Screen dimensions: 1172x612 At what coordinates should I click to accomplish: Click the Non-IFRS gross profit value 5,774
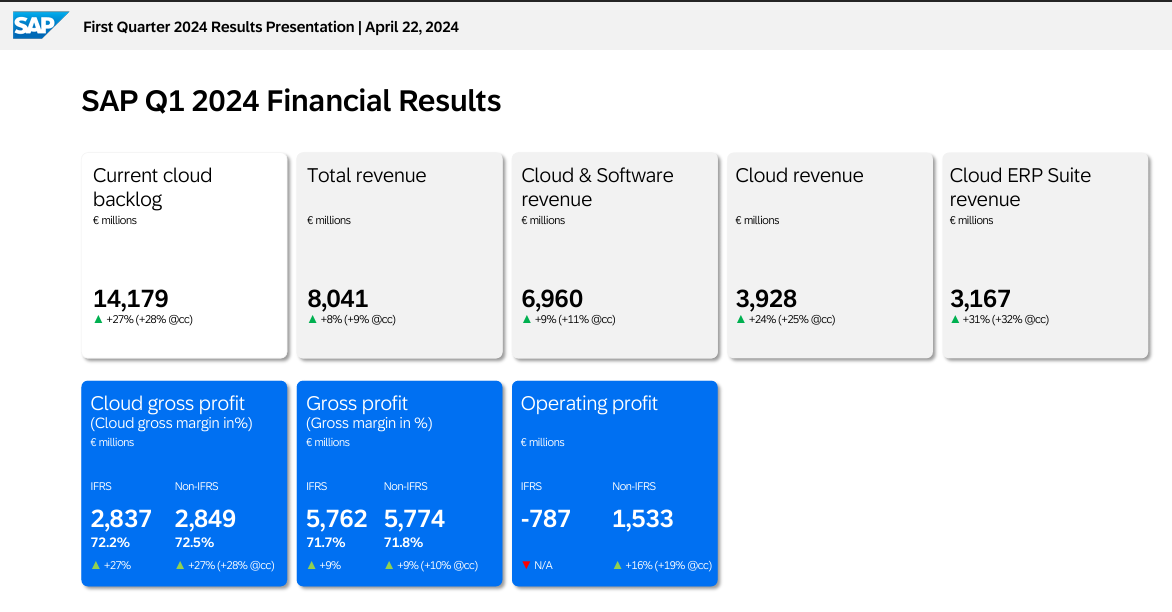point(414,519)
